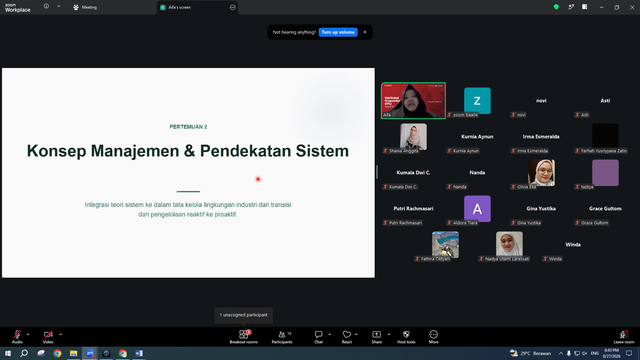
Task: Select tsdiya's purple tile
Action: [x=605, y=173]
